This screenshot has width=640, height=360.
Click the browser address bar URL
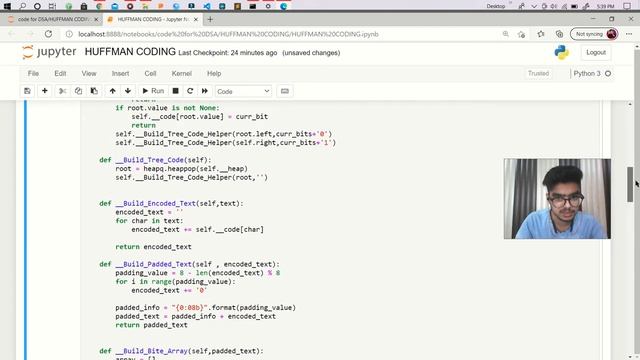pos(228,34)
